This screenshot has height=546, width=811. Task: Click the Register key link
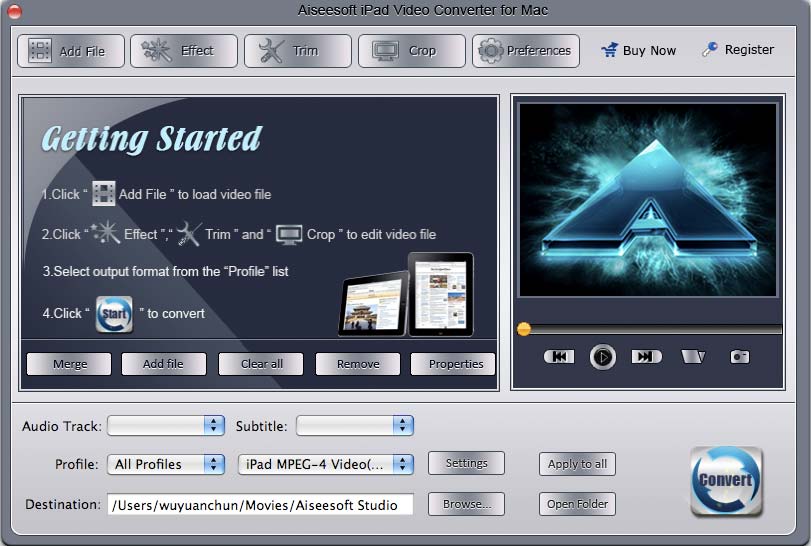(x=738, y=50)
